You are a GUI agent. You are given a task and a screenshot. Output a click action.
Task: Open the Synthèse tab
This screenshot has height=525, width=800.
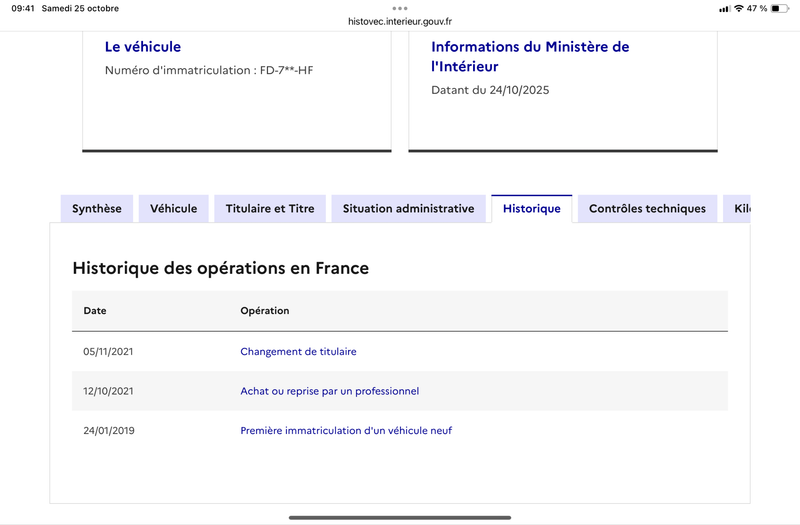[96, 209]
